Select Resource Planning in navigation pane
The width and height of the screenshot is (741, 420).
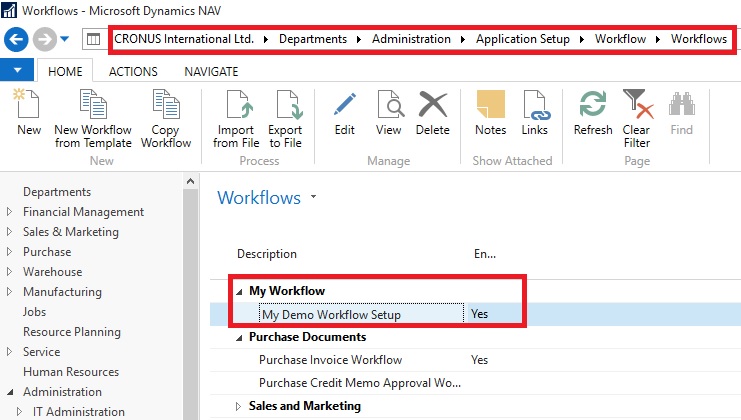(x=72, y=332)
